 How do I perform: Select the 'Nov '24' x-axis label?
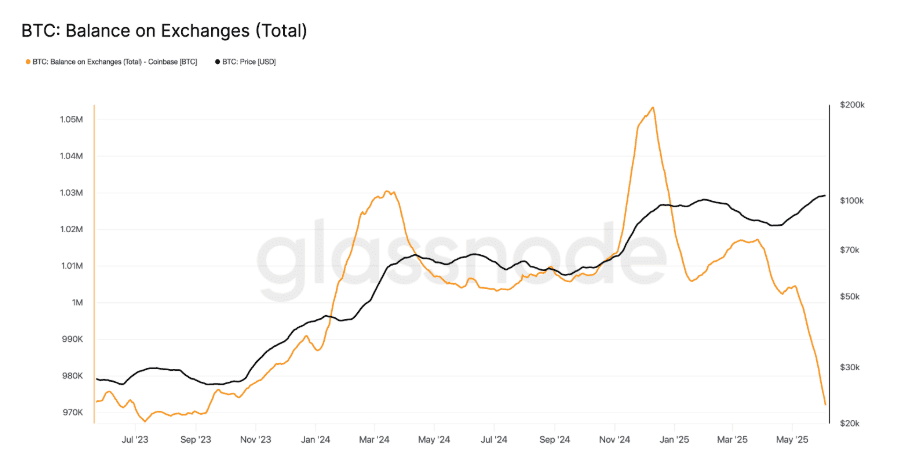point(615,439)
